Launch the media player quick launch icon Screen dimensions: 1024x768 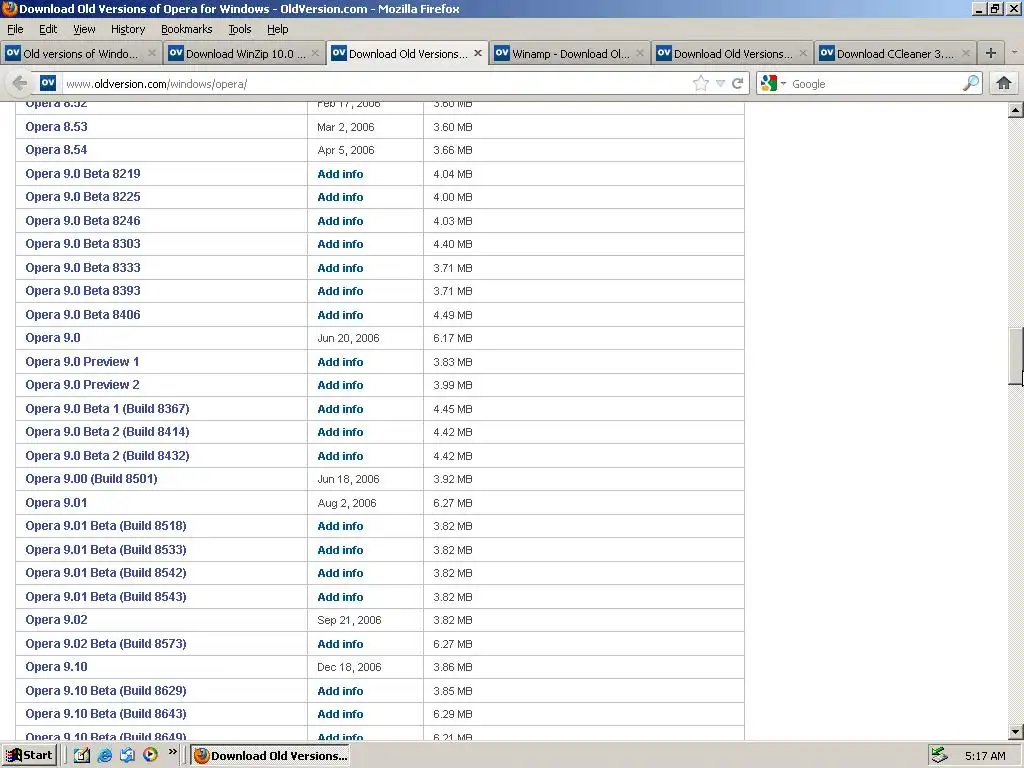[x=150, y=754]
